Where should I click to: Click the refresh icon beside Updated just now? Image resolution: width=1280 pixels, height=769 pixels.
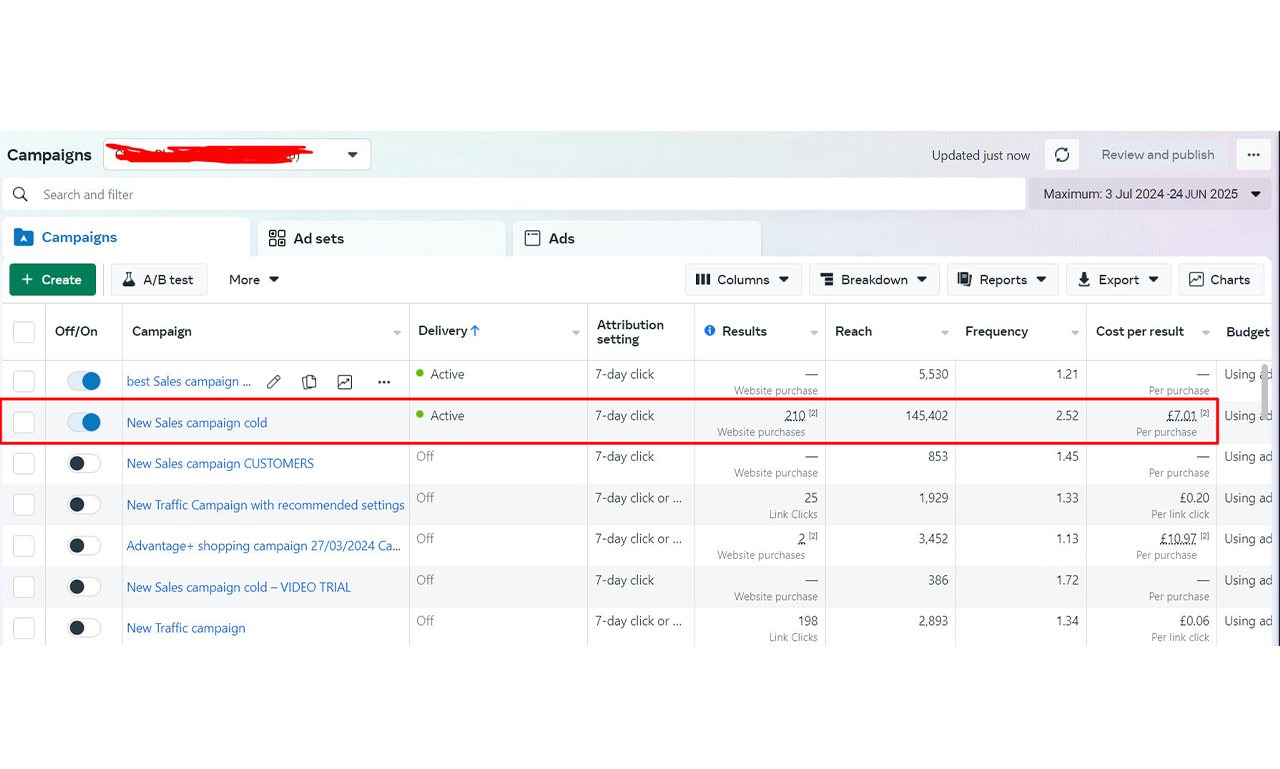[x=1062, y=155]
